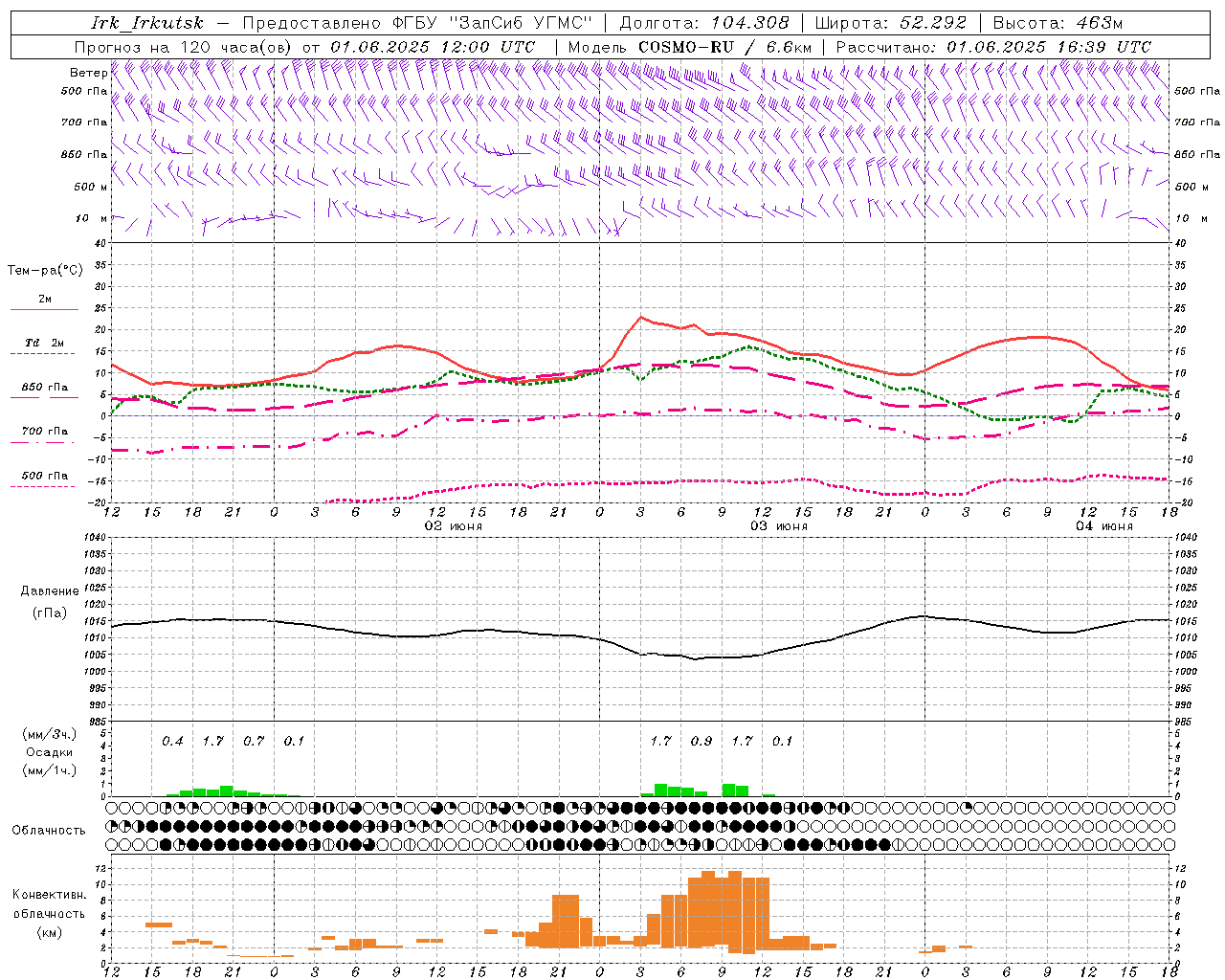Click the 'Рассчитано: 01.06.2025 16:39 UTC' timestamp

point(993,47)
